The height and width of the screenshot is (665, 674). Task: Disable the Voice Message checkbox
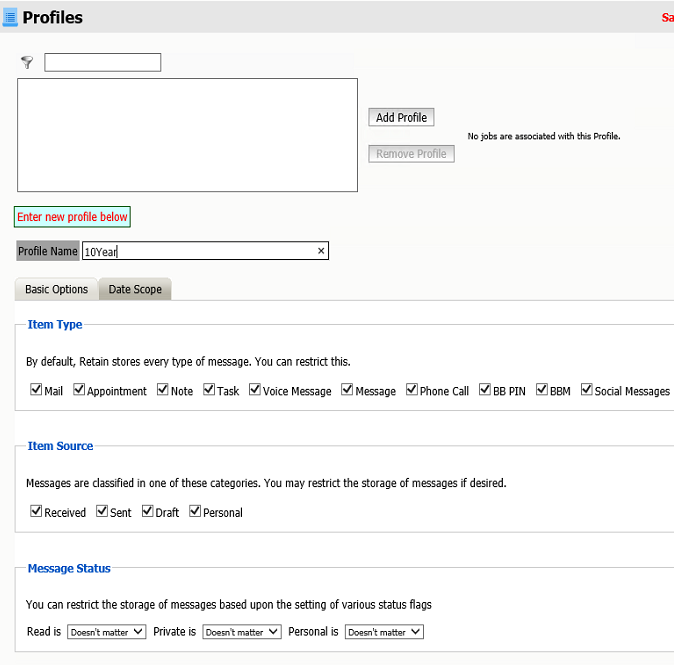pyautogui.click(x=255, y=390)
